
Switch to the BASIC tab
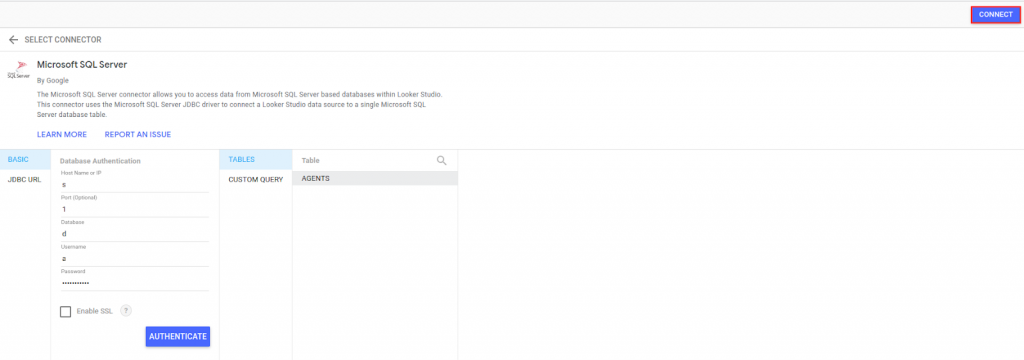[25, 159]
